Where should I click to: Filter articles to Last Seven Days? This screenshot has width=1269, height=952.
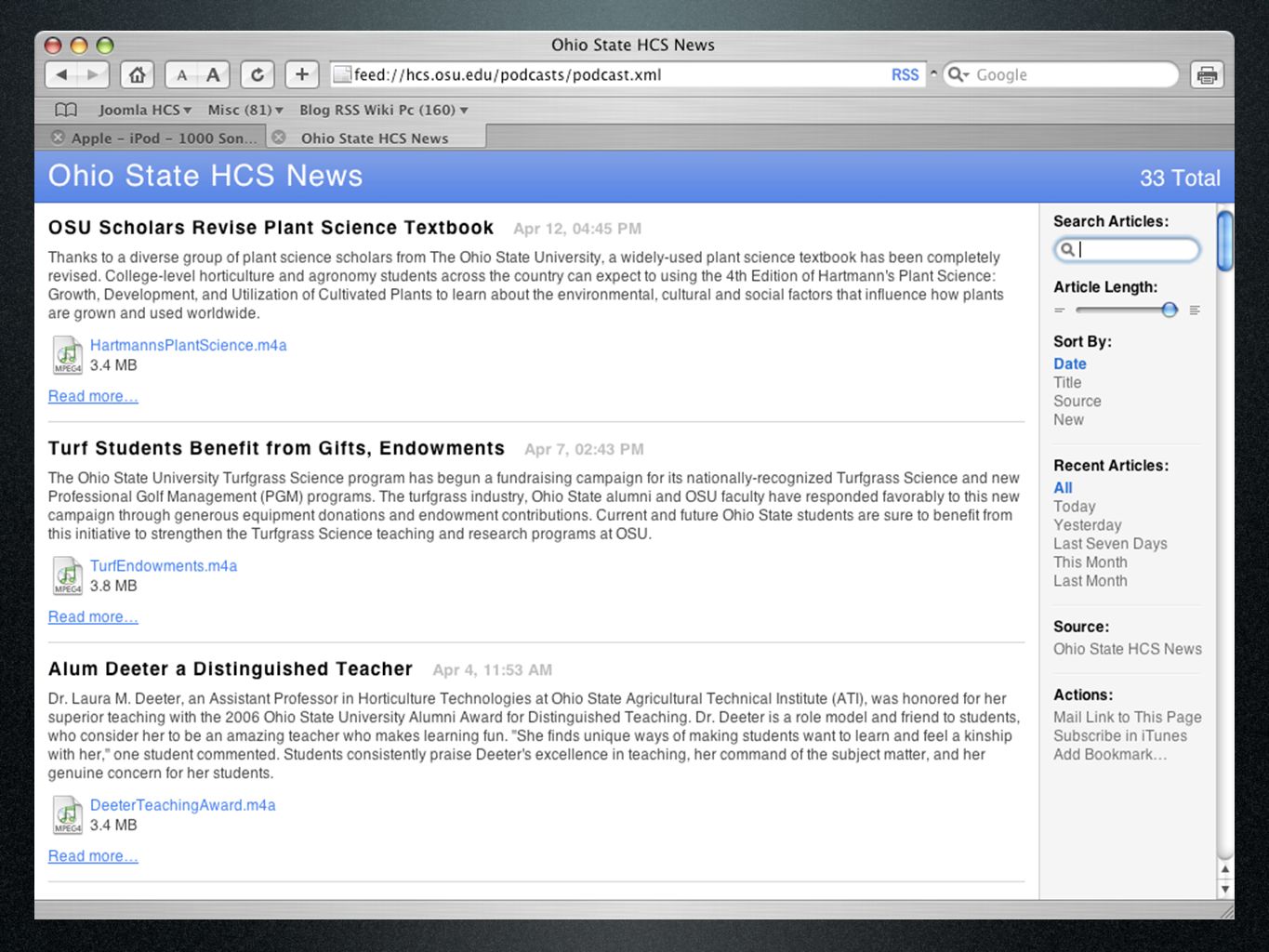[x=1110, y=544]
